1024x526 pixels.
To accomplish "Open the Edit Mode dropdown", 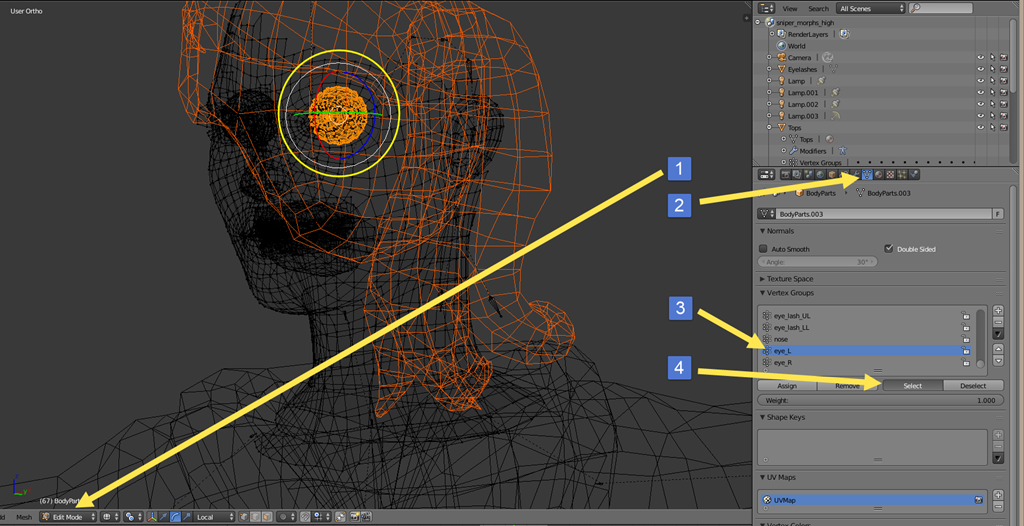I will [68, 517].
